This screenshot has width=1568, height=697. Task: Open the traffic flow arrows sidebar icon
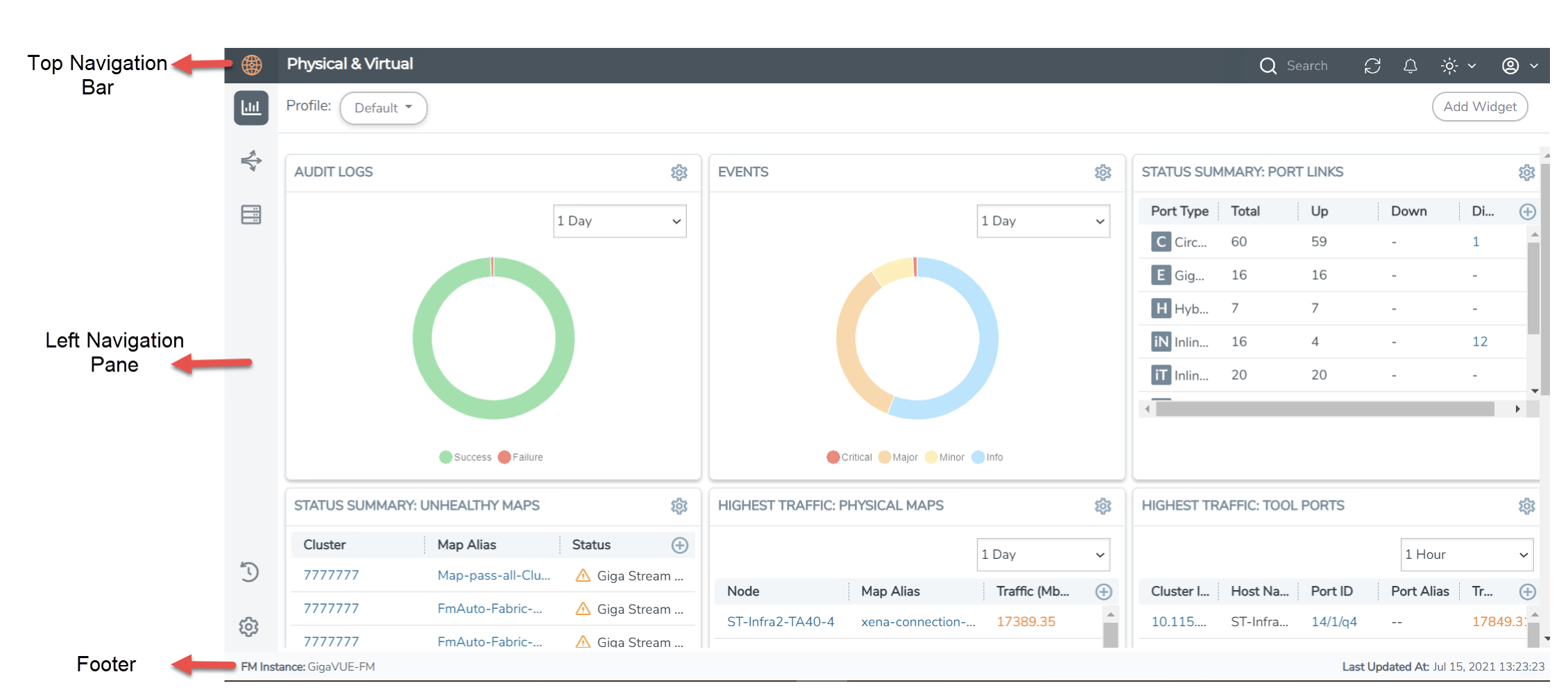[250, 161]
